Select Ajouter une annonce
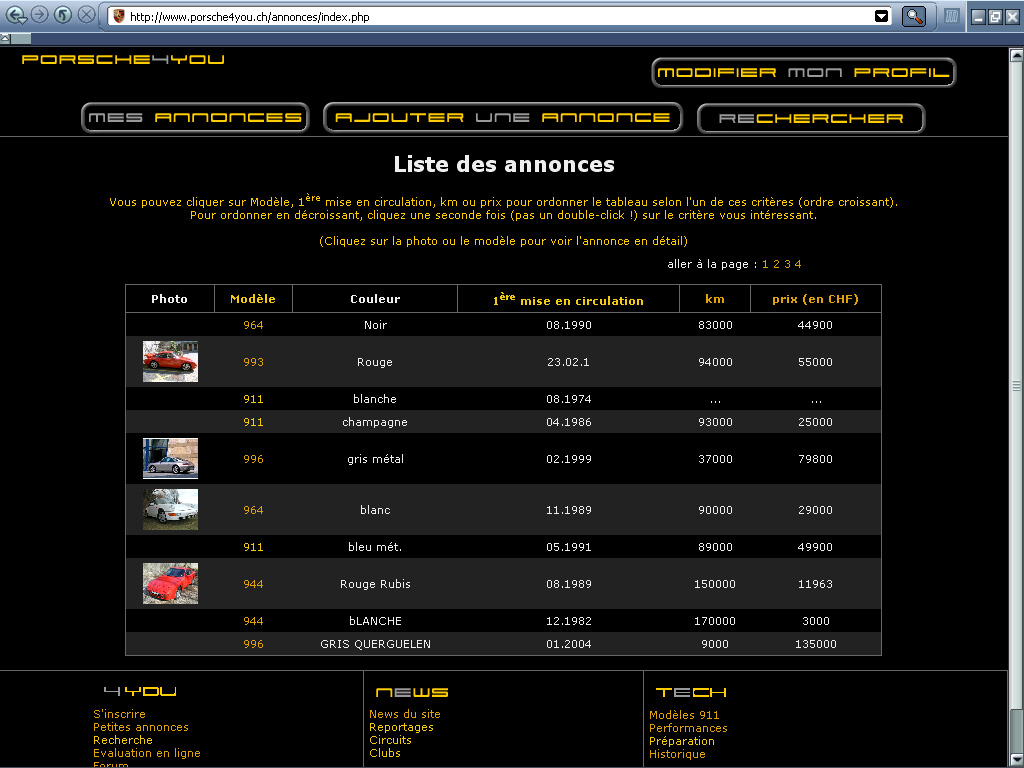The height and width of the screenshot is (768, 1024). pos(502,118)
